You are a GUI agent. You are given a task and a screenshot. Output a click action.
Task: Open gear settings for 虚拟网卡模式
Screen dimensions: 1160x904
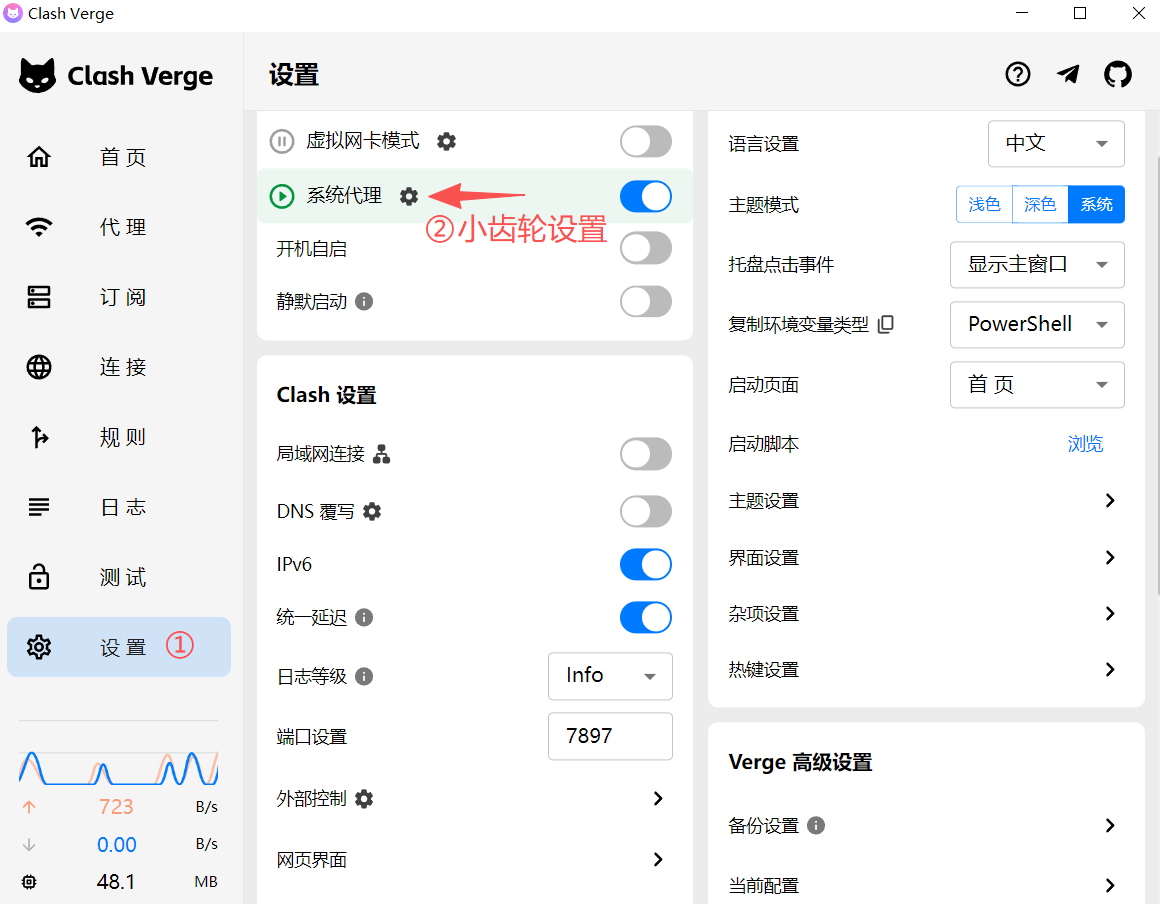tap(446, 141)
